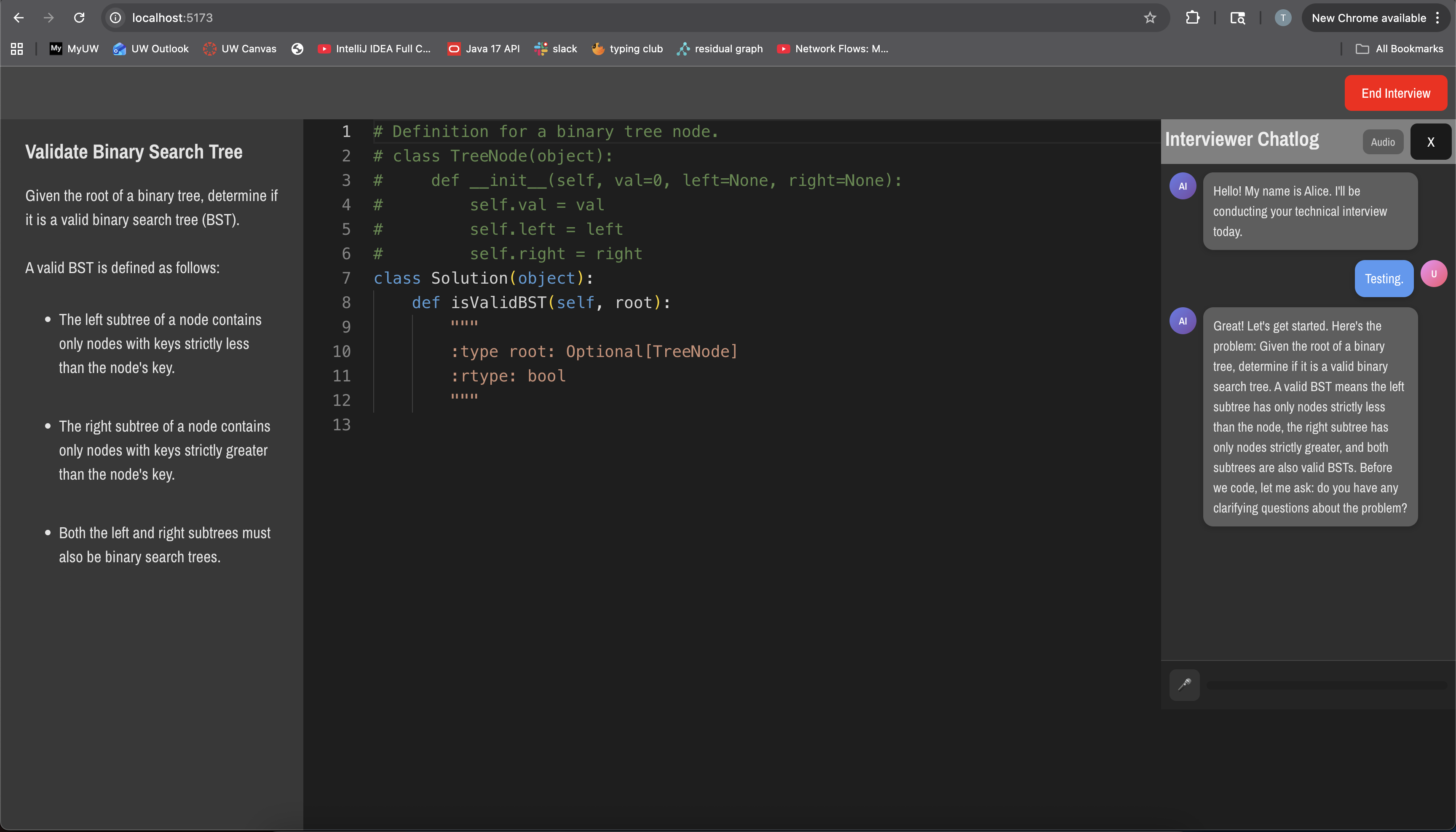Toggle the Audio mode button
Screen dimensions: 1456x832
[x=1382, y=142]
